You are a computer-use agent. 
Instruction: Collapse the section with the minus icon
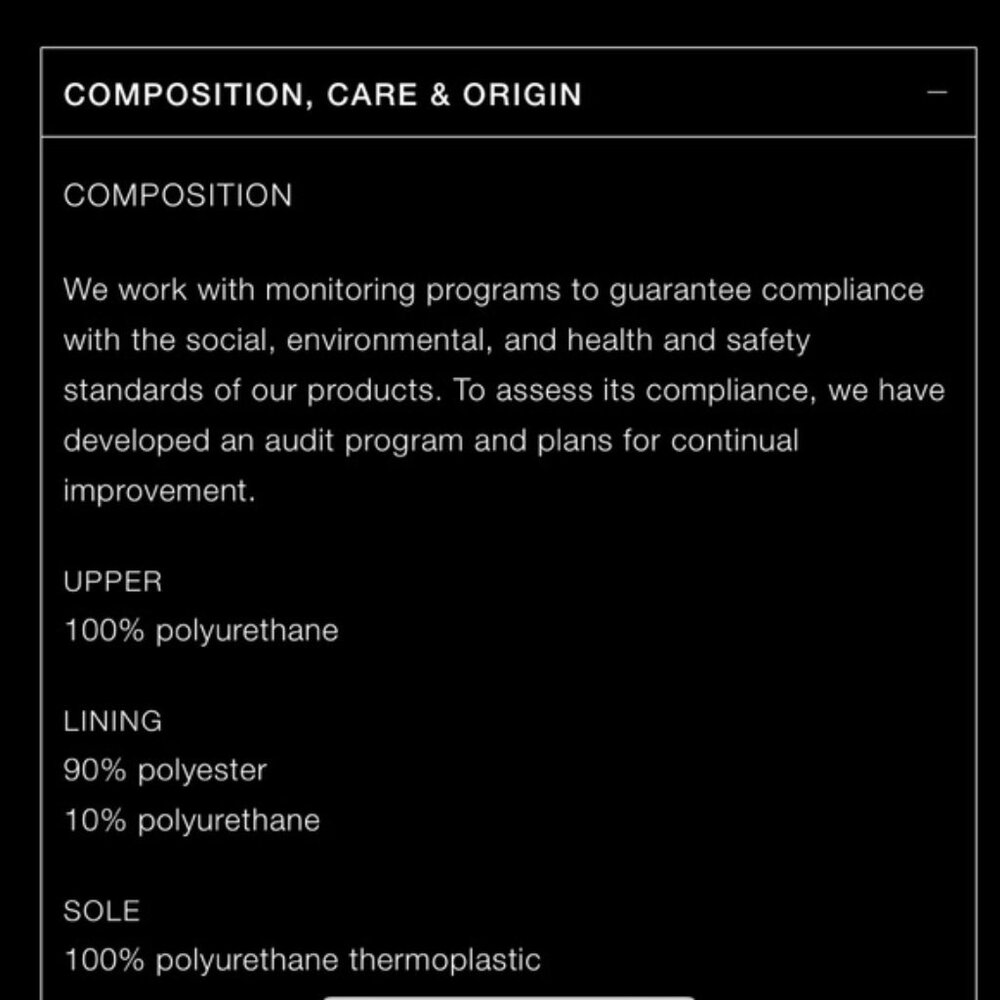[x=936, y=93]
